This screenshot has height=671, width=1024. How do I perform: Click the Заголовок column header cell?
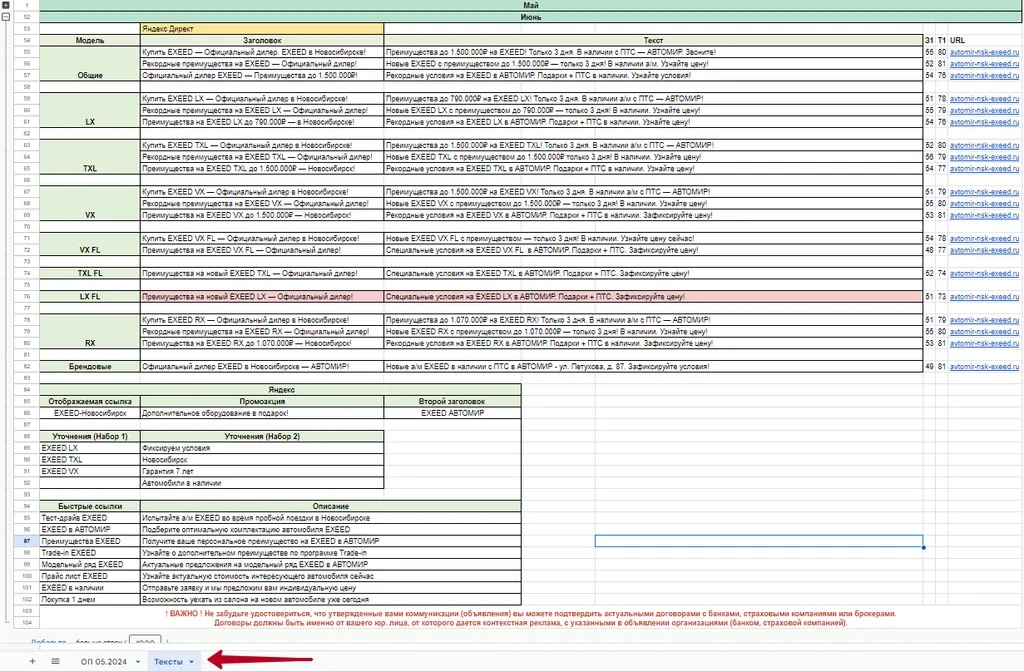pos(260,40)
